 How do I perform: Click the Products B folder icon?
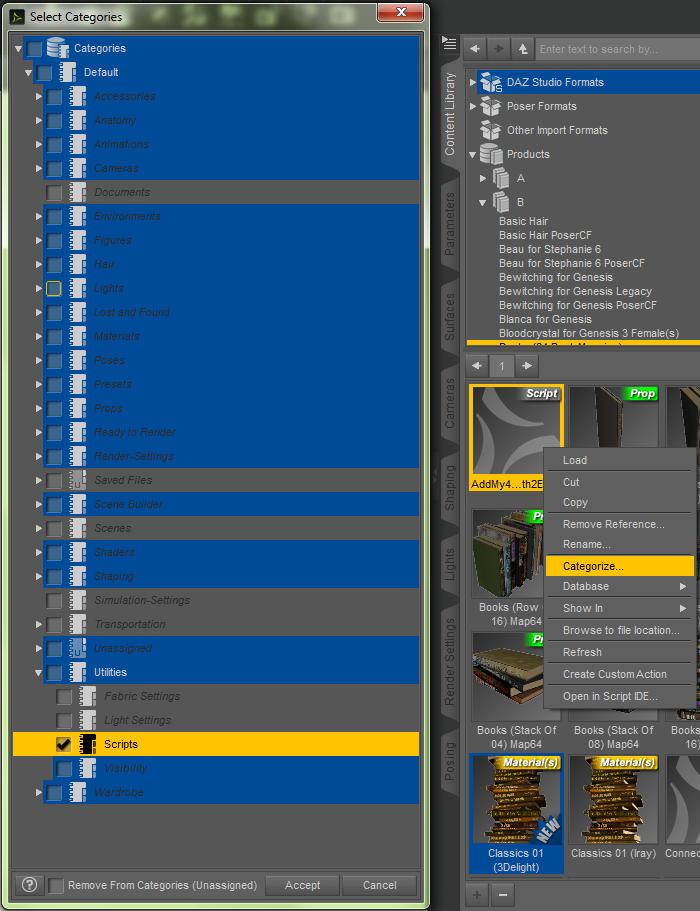(x=501, y=202)
